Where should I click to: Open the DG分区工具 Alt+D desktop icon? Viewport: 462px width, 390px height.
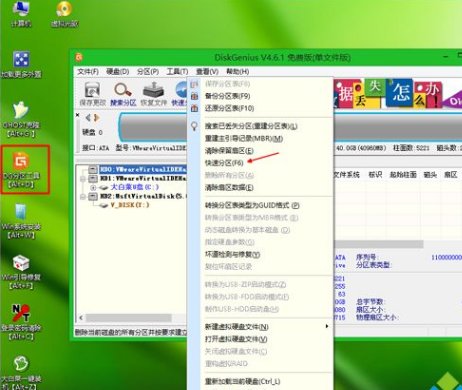(21, 170)
